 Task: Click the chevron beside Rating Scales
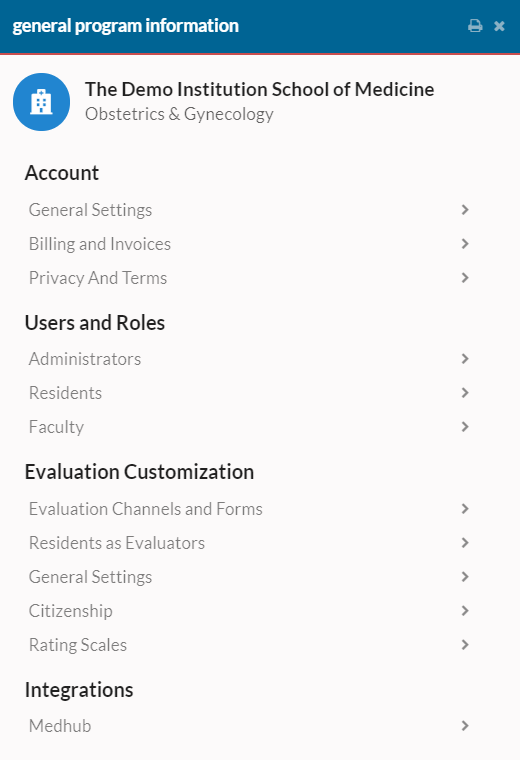tap(465, 645)
